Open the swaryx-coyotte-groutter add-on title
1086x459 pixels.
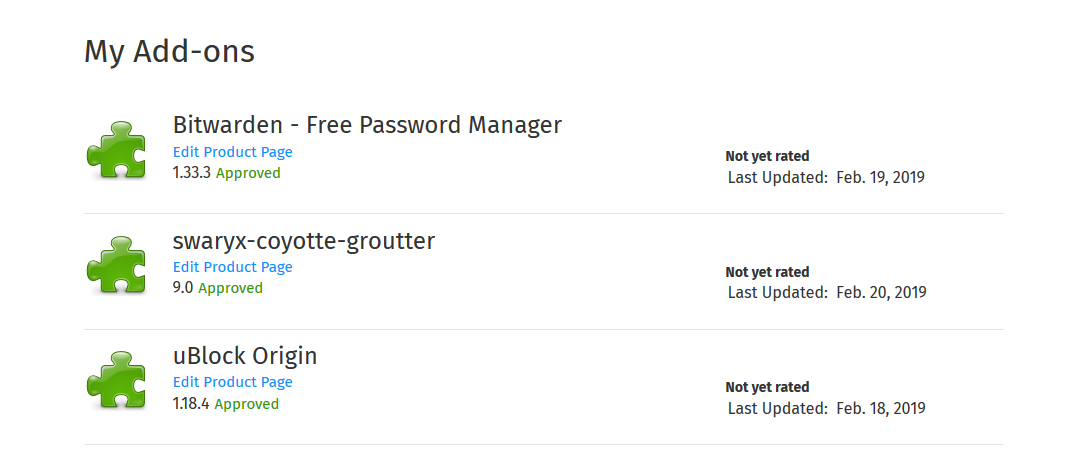304,242
